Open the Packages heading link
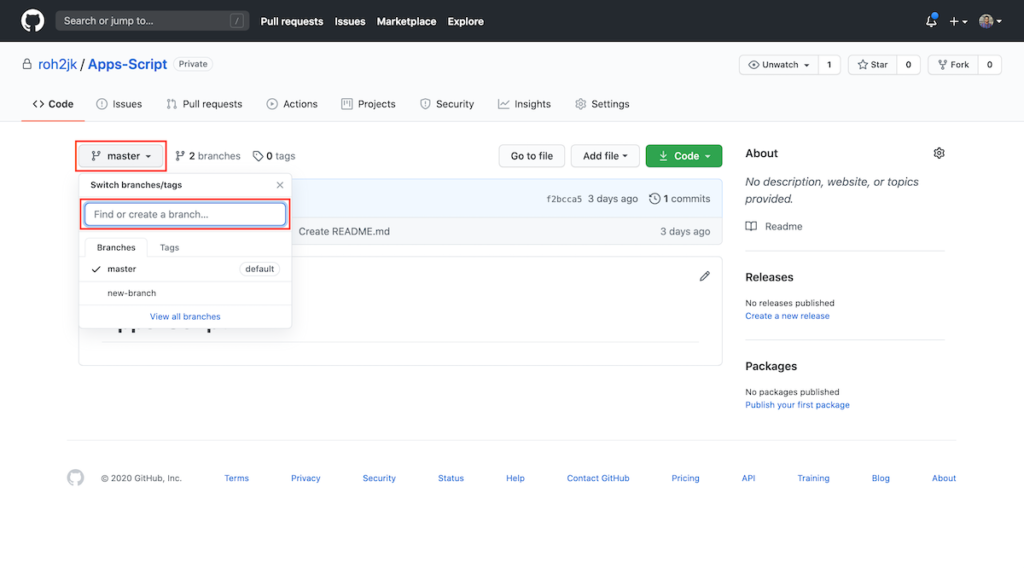This screenshot has height=568, width=1024. [x=771, y=366]
